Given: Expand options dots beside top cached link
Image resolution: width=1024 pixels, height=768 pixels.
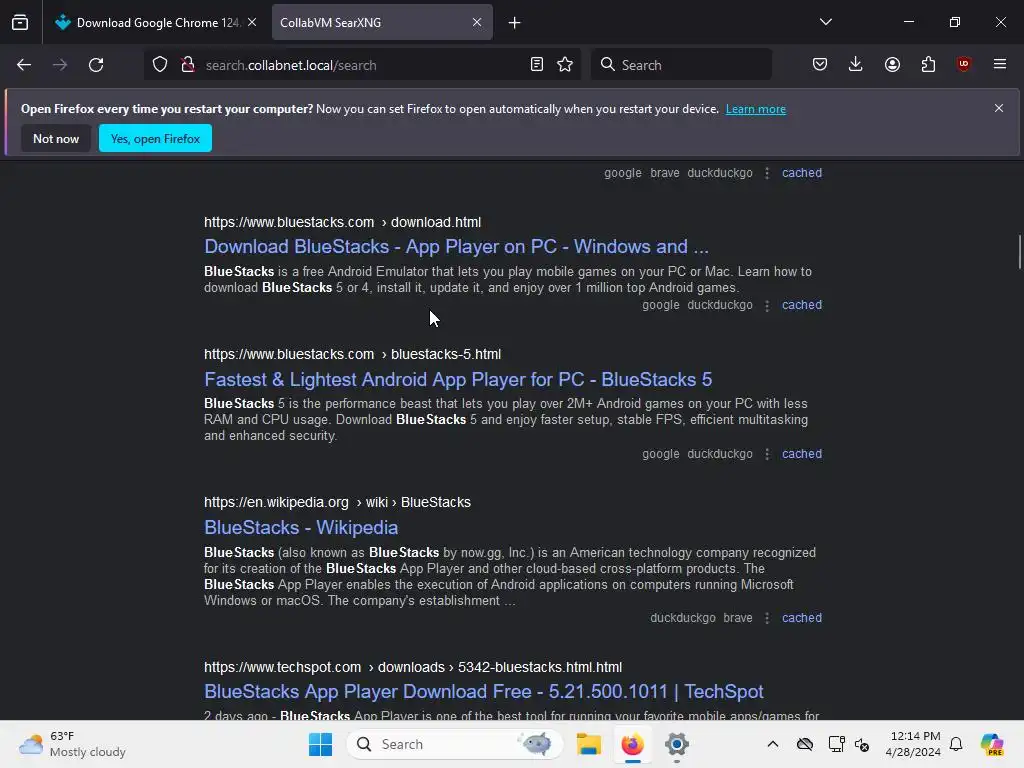Looking at the screenshot, I should click(767, 173).
